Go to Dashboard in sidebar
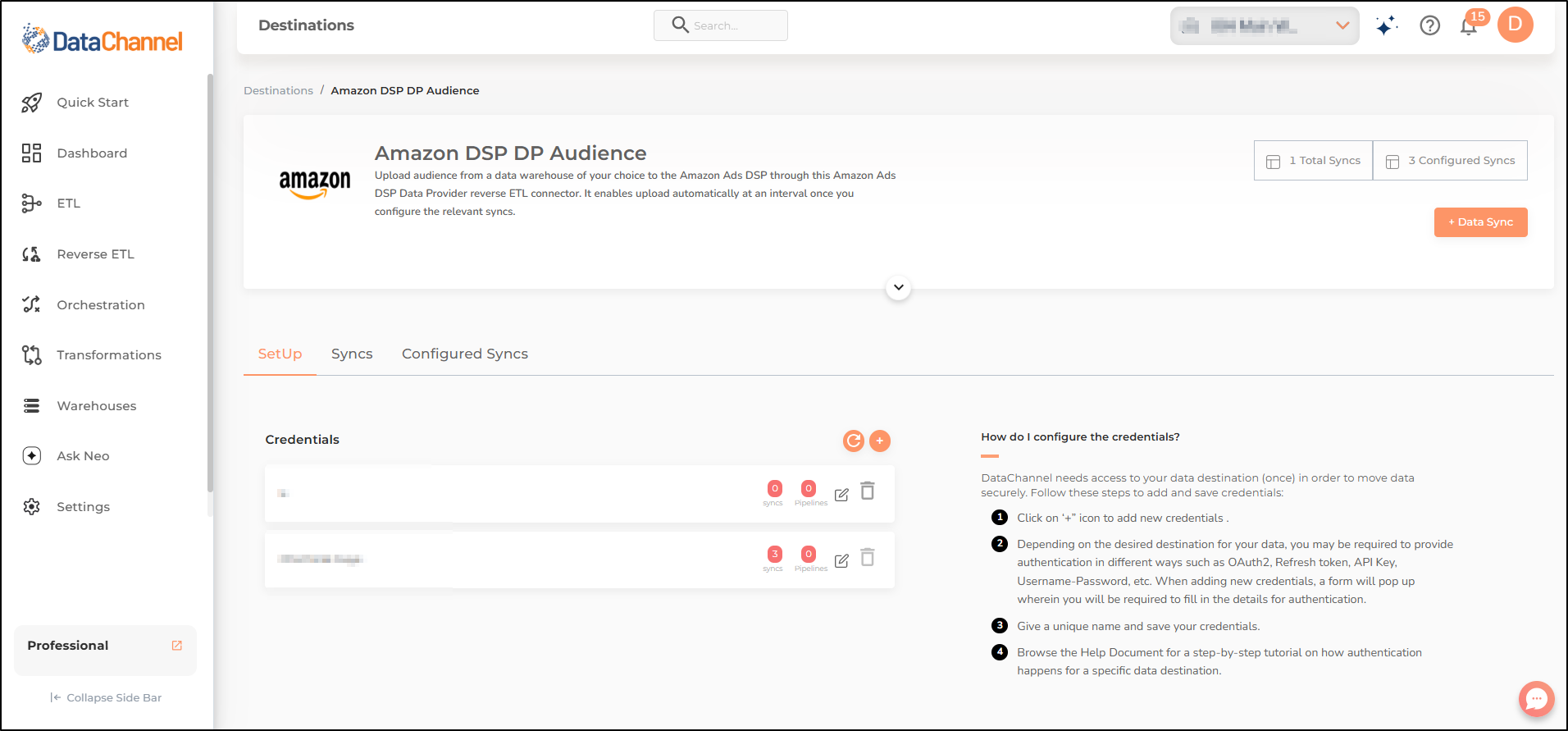 92,153
